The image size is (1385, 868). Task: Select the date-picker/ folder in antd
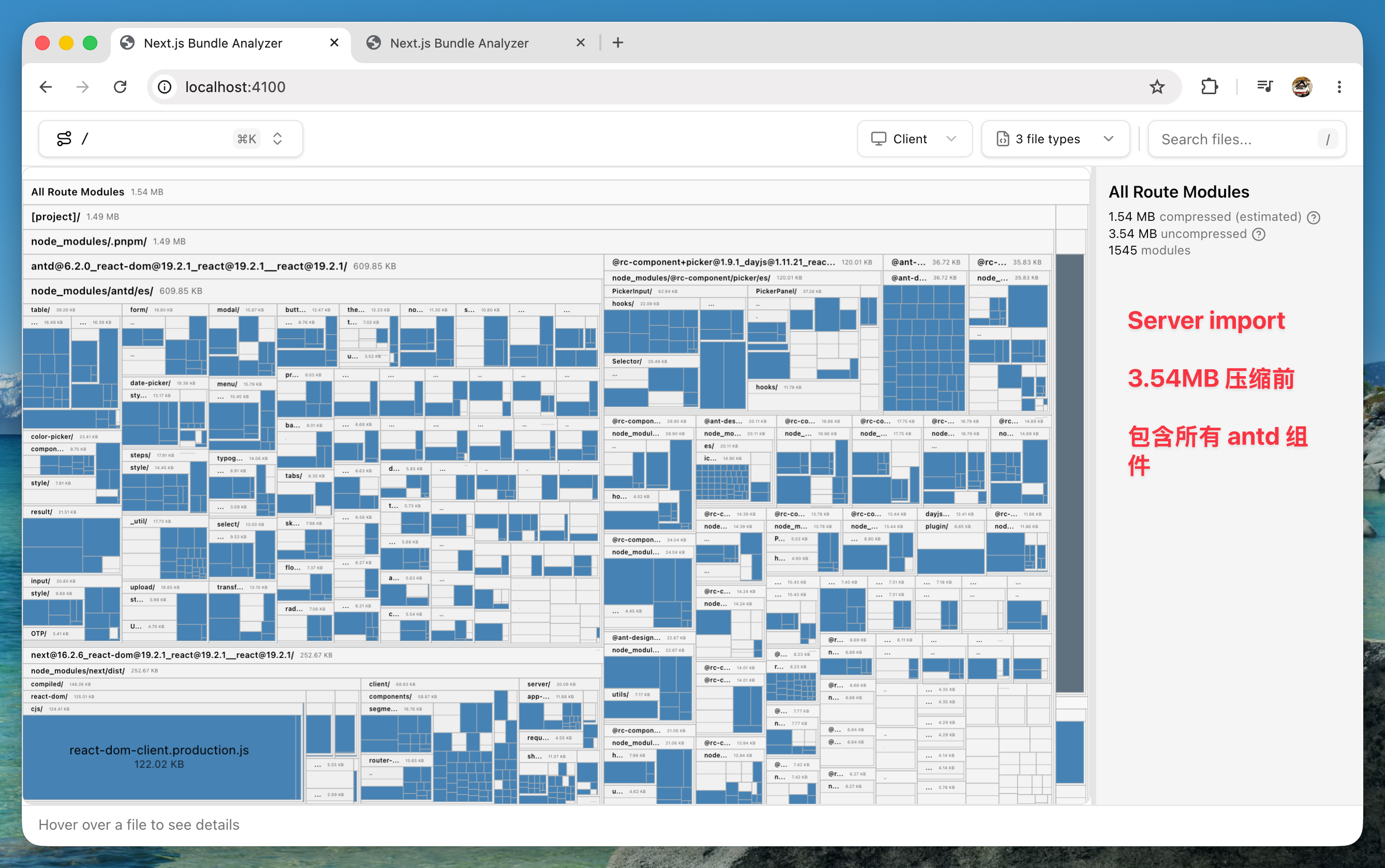coord(165,383)
